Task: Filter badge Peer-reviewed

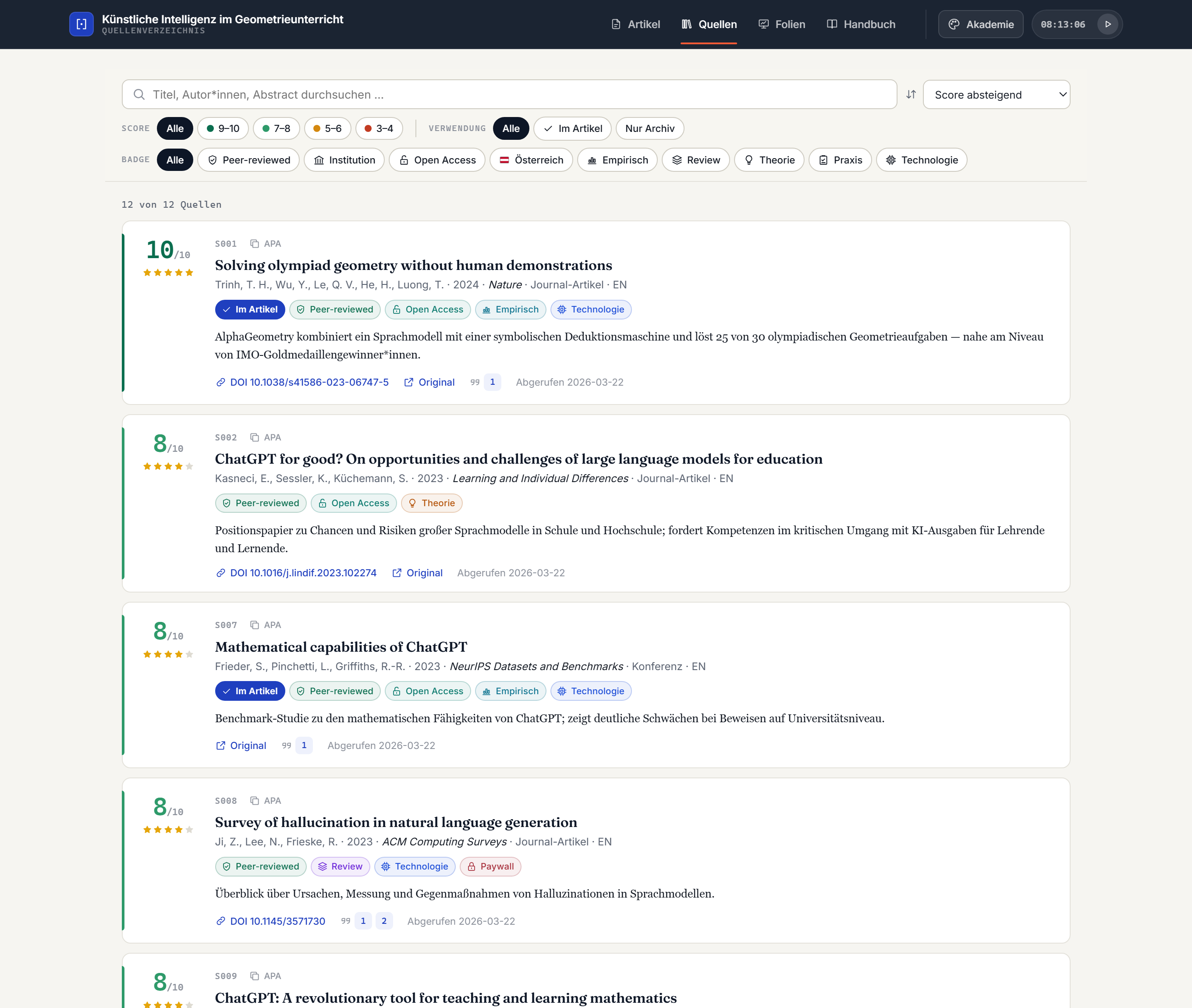Action: [x=248, y=160]
